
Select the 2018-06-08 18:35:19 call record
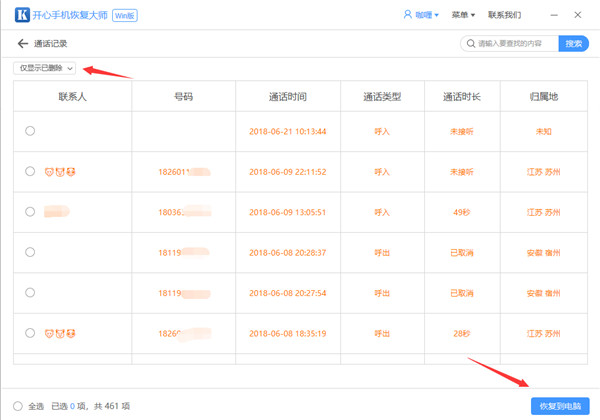point(30,333)
